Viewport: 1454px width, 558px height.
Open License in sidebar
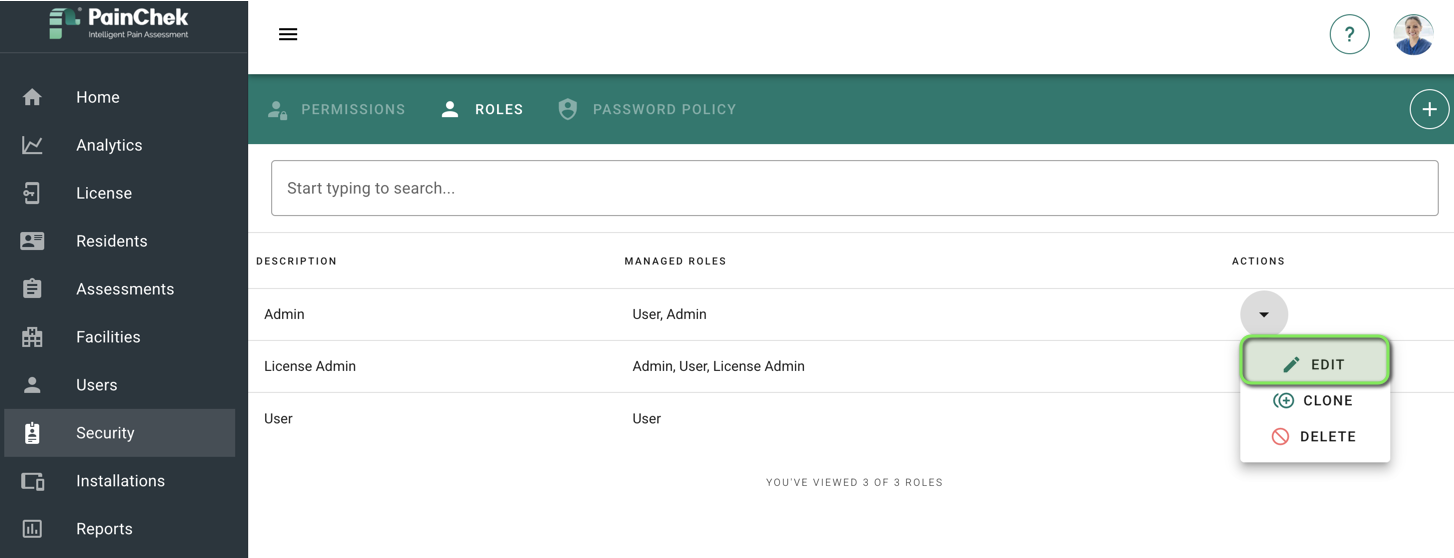tap(120, 193)
